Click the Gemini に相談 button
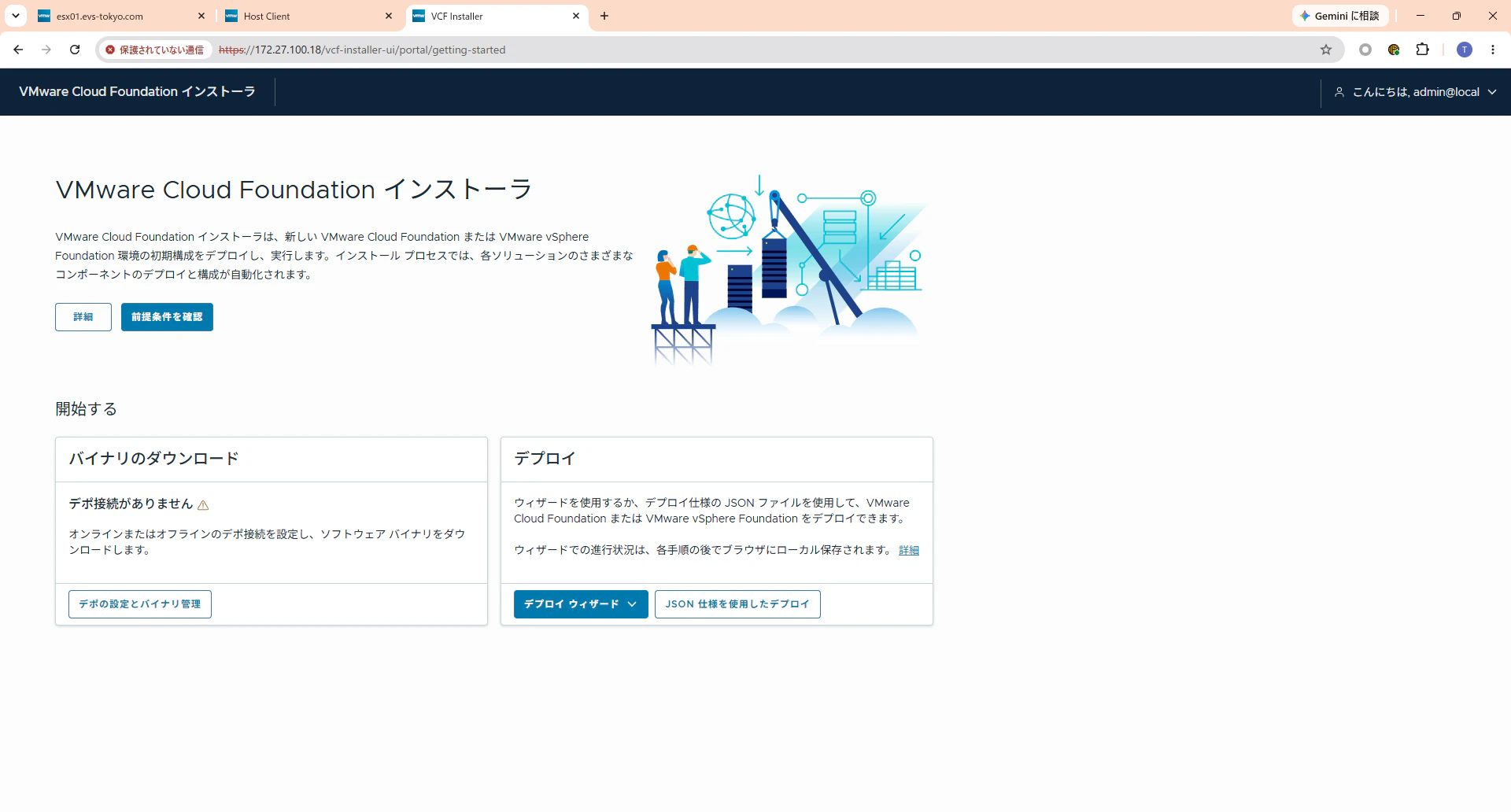The width and height of the screenshot is (1511, 812). tap(1340, 16)
